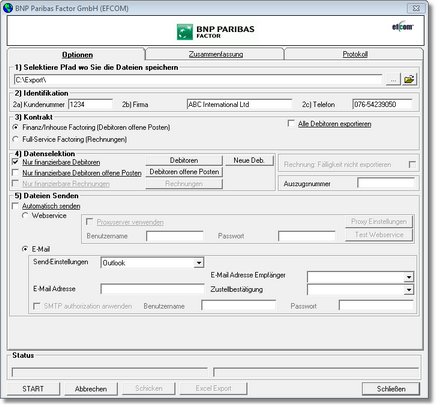
Task: Click the left Status progress bar
Action: [110, 372]
